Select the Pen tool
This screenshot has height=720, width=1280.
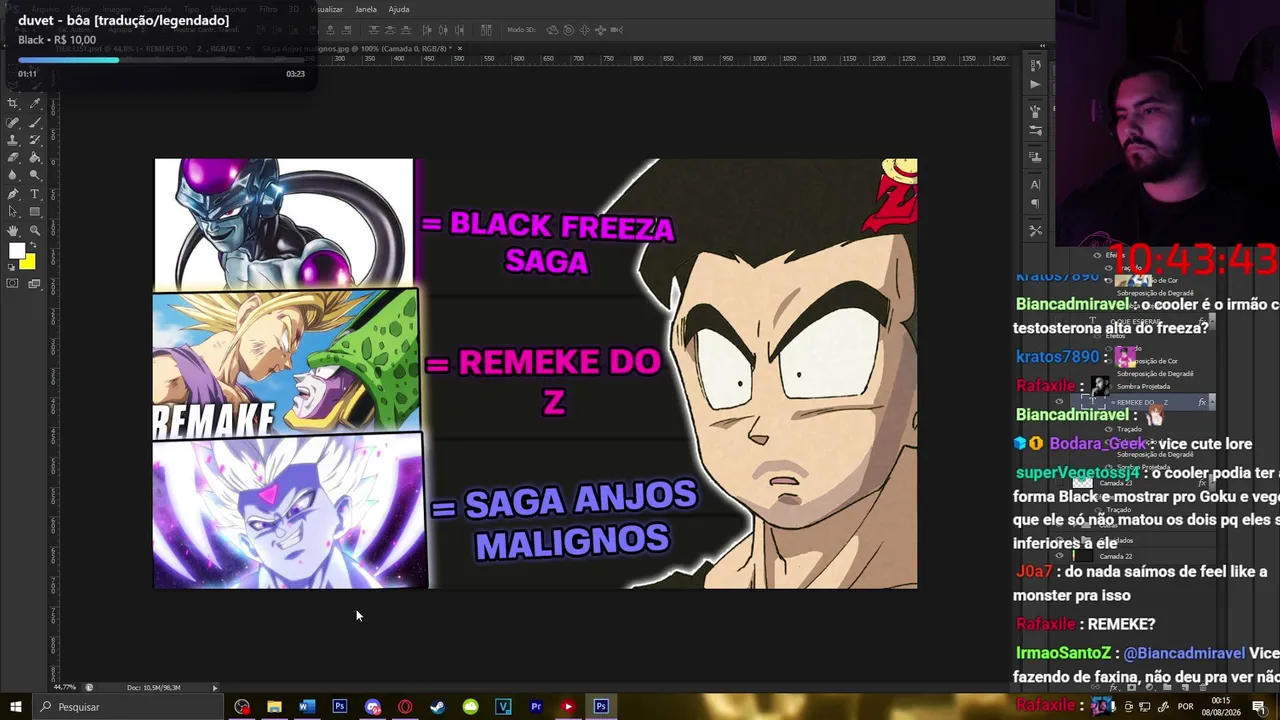point(13,194)
